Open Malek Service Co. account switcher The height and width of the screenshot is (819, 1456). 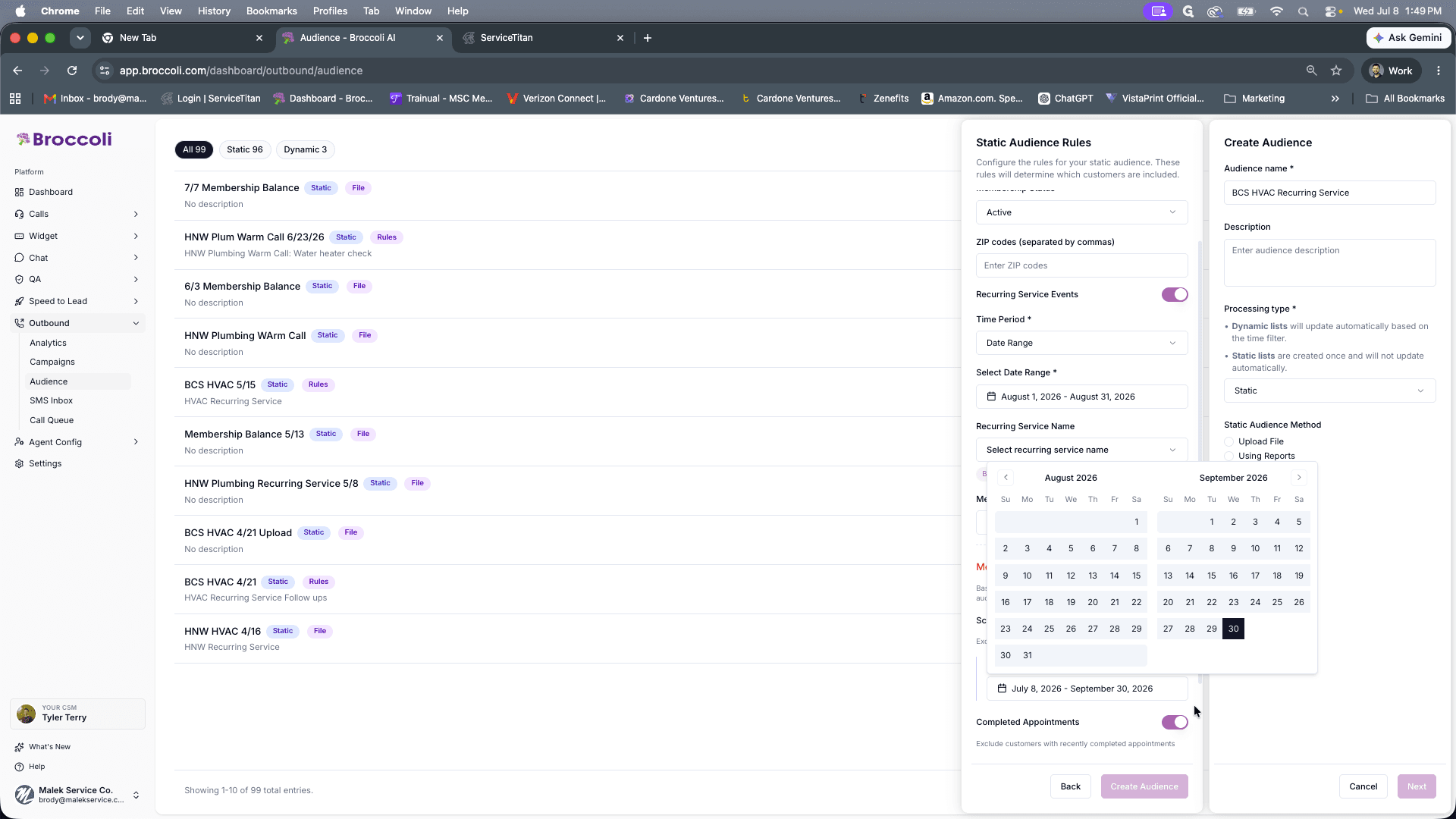click(x=77, y=794)
